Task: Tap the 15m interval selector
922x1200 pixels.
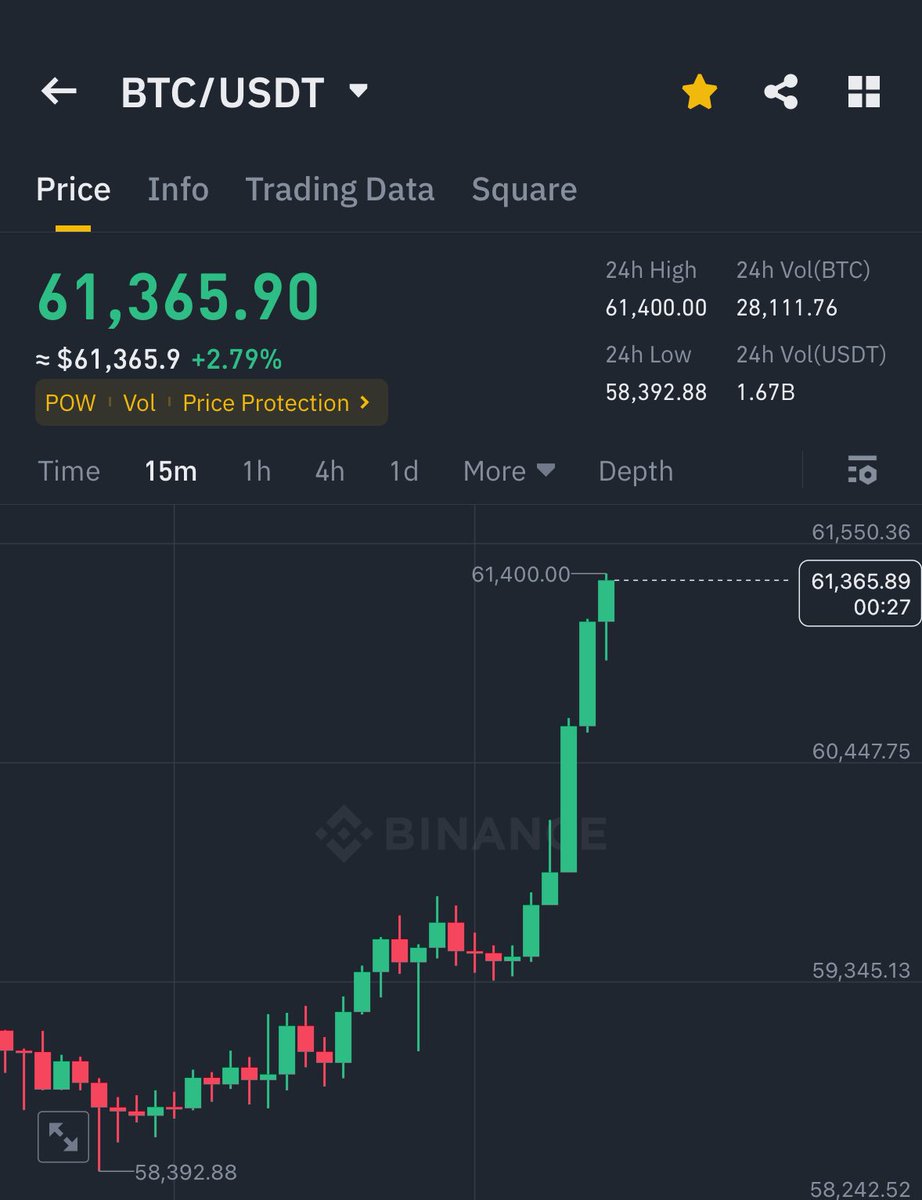Action: (x=170, y=470)
